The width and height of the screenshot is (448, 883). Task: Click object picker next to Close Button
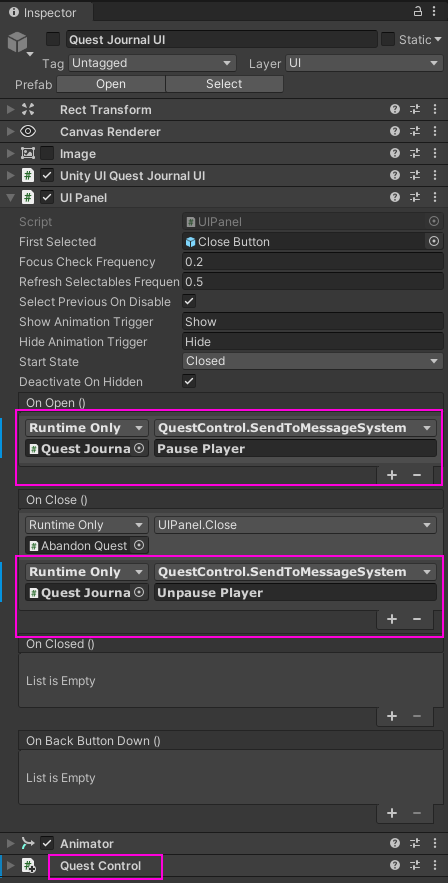(x=434, y=242)
